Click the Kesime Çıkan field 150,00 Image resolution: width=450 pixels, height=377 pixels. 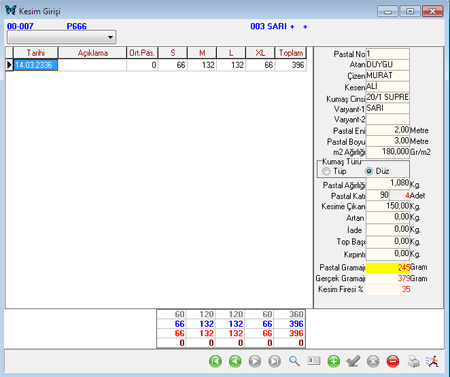[387, 206]
